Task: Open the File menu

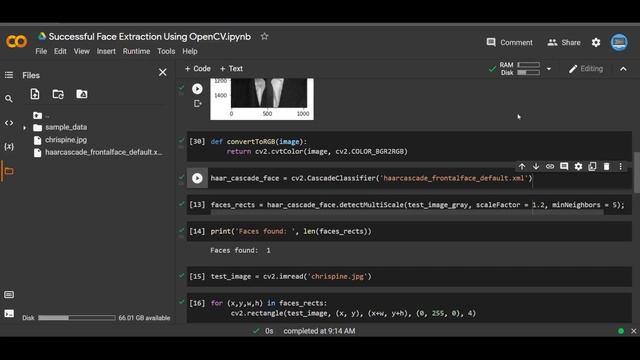Action: [x=41, y=51]
